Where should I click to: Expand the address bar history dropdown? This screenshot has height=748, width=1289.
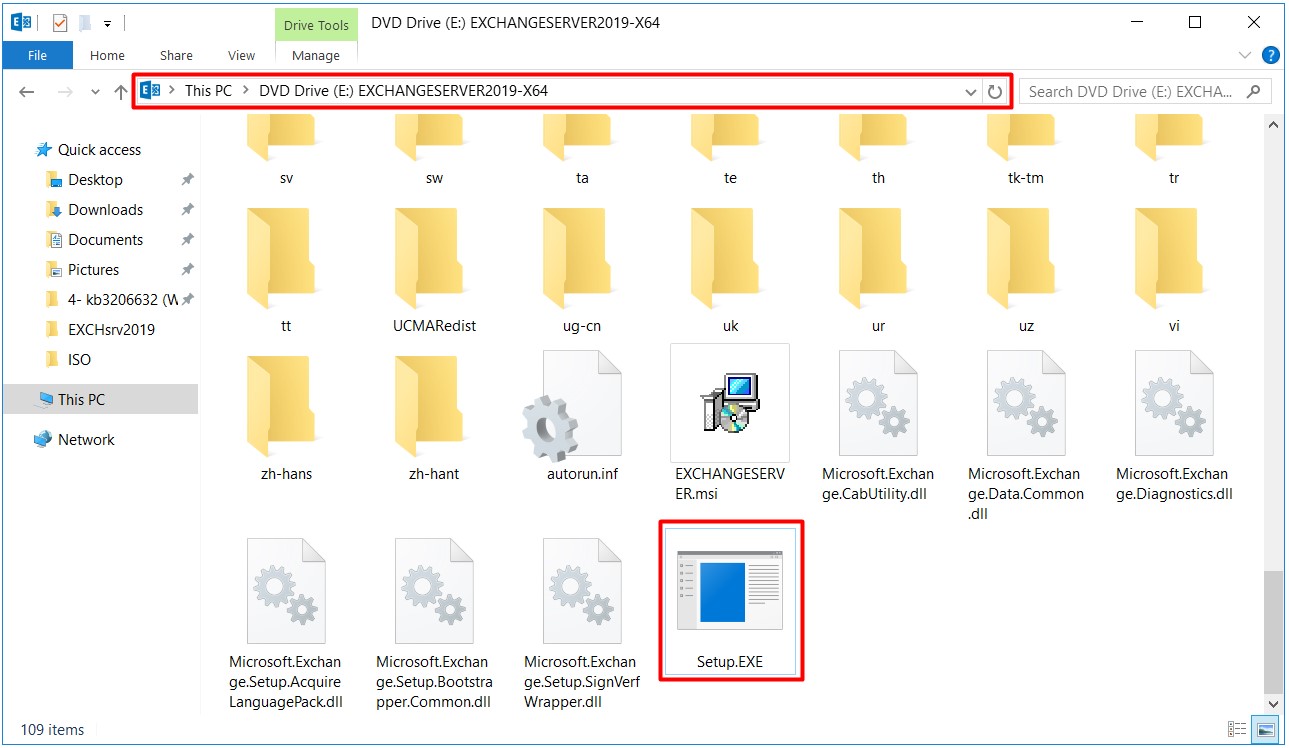[x=970, y=91]
